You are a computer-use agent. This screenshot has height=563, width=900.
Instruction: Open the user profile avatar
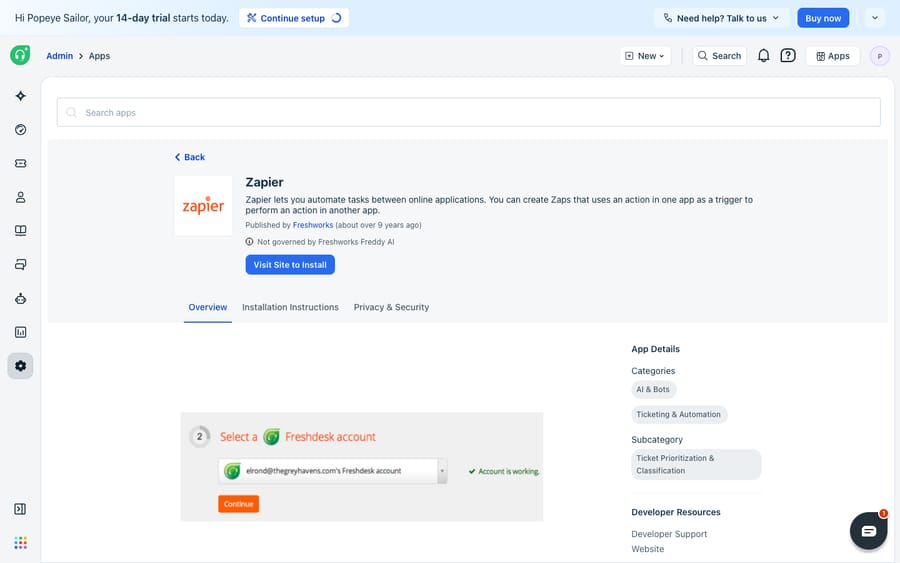pyautogui.click(x=879, y=56)
